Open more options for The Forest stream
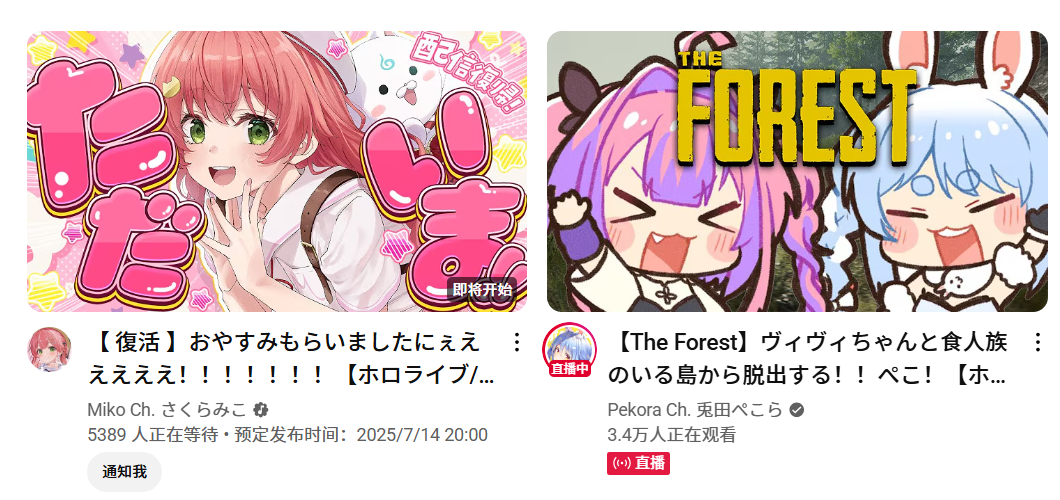The image size is (1060, 500). tap(1037, 343)
